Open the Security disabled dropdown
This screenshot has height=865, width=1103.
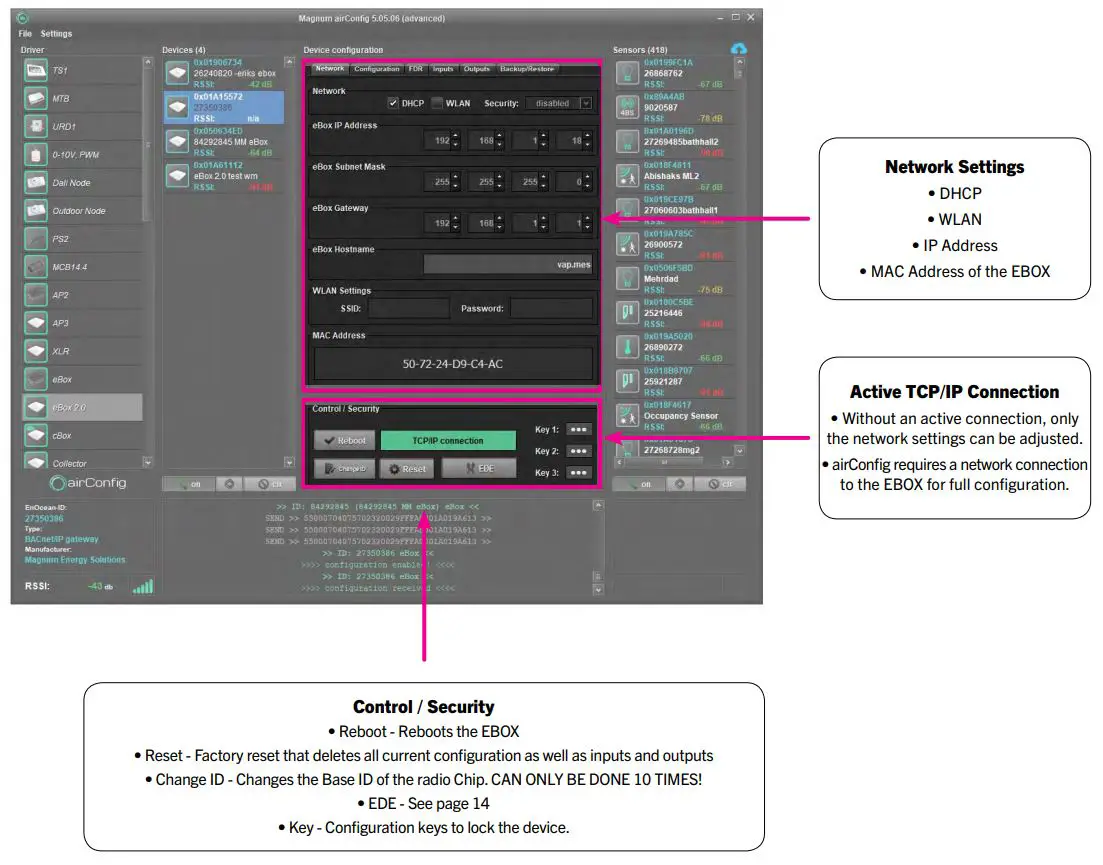click(x=557, y=103)
